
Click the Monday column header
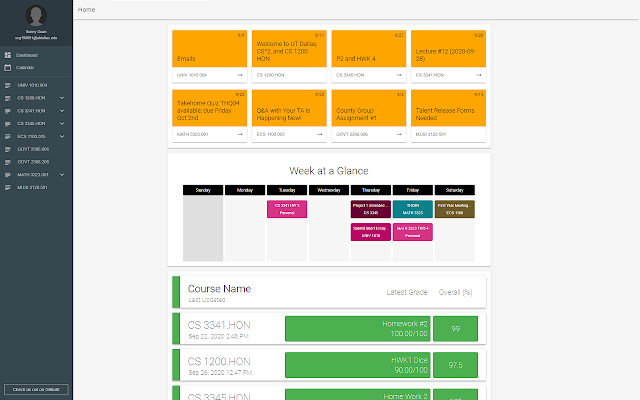(245, 190)
